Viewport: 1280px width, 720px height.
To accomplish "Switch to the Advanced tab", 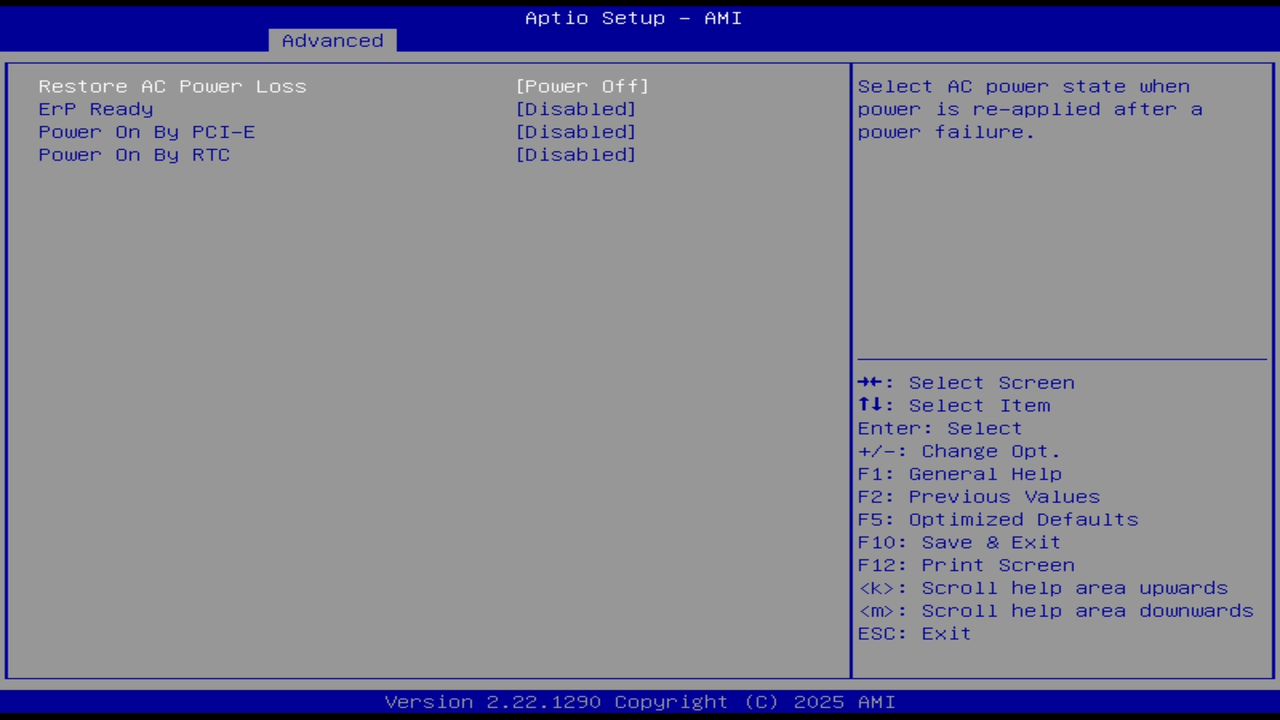I will click(x=331, y=40).
